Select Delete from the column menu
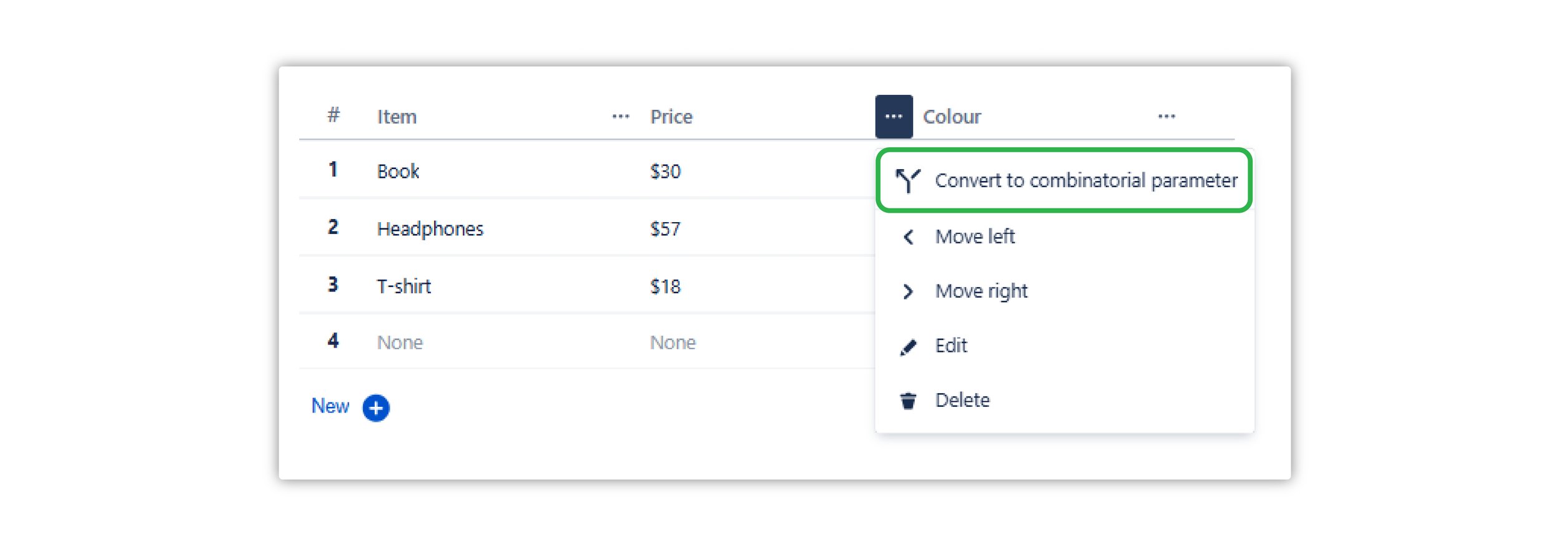This screenshot has width=1568, height=546. 962,401
